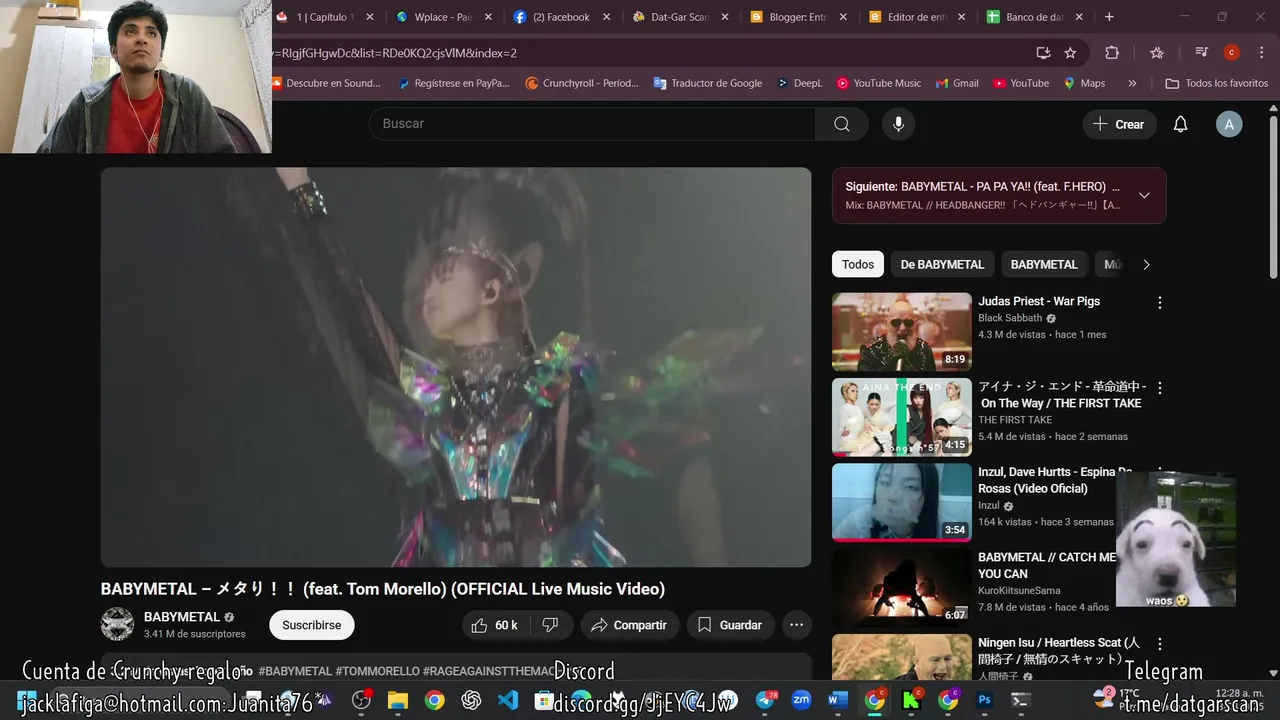The width and height of the screenshot is (1280, 720).
Task: Open Chrome bookmarks star-list icon
Action: coord(1157,53)
